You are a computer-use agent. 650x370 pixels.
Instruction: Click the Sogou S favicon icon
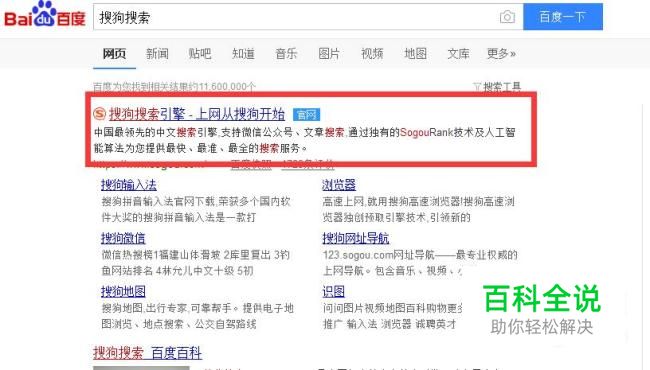click(99, 114)
